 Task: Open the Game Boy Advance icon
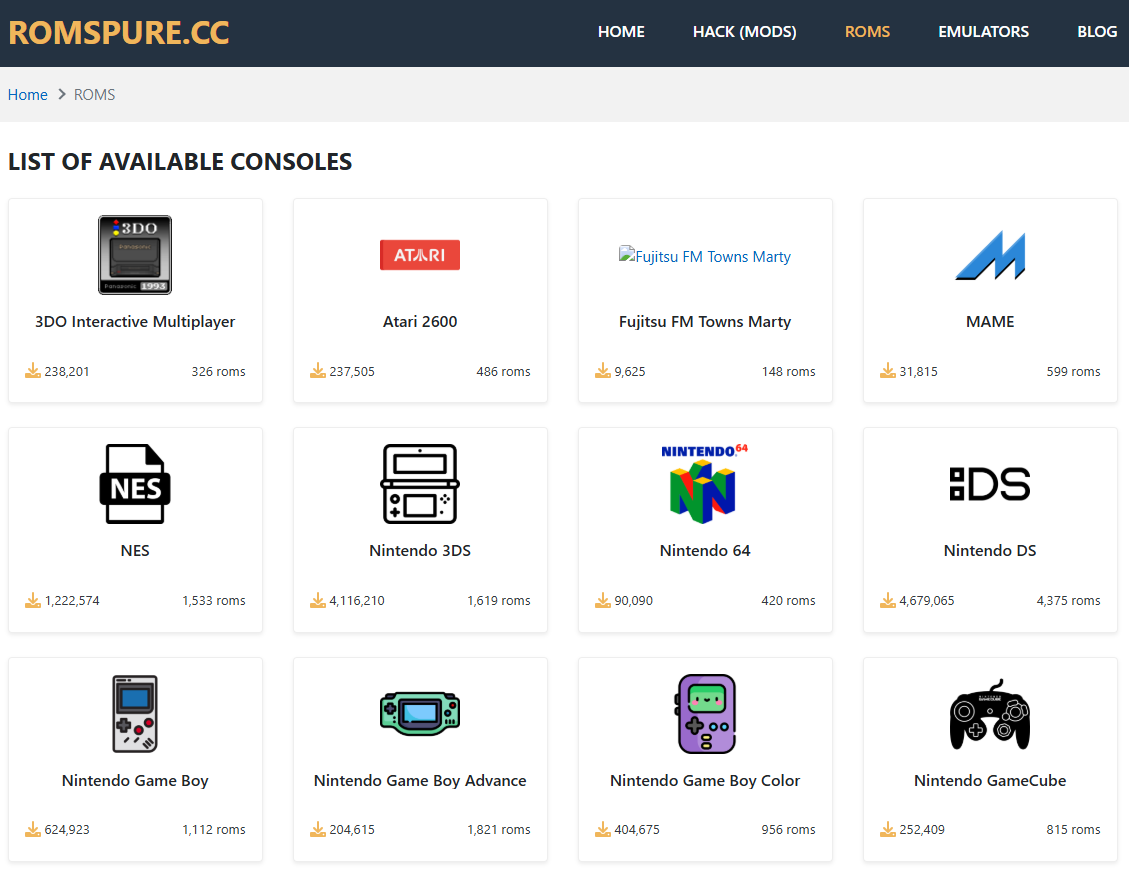click(x=420, y=713)
